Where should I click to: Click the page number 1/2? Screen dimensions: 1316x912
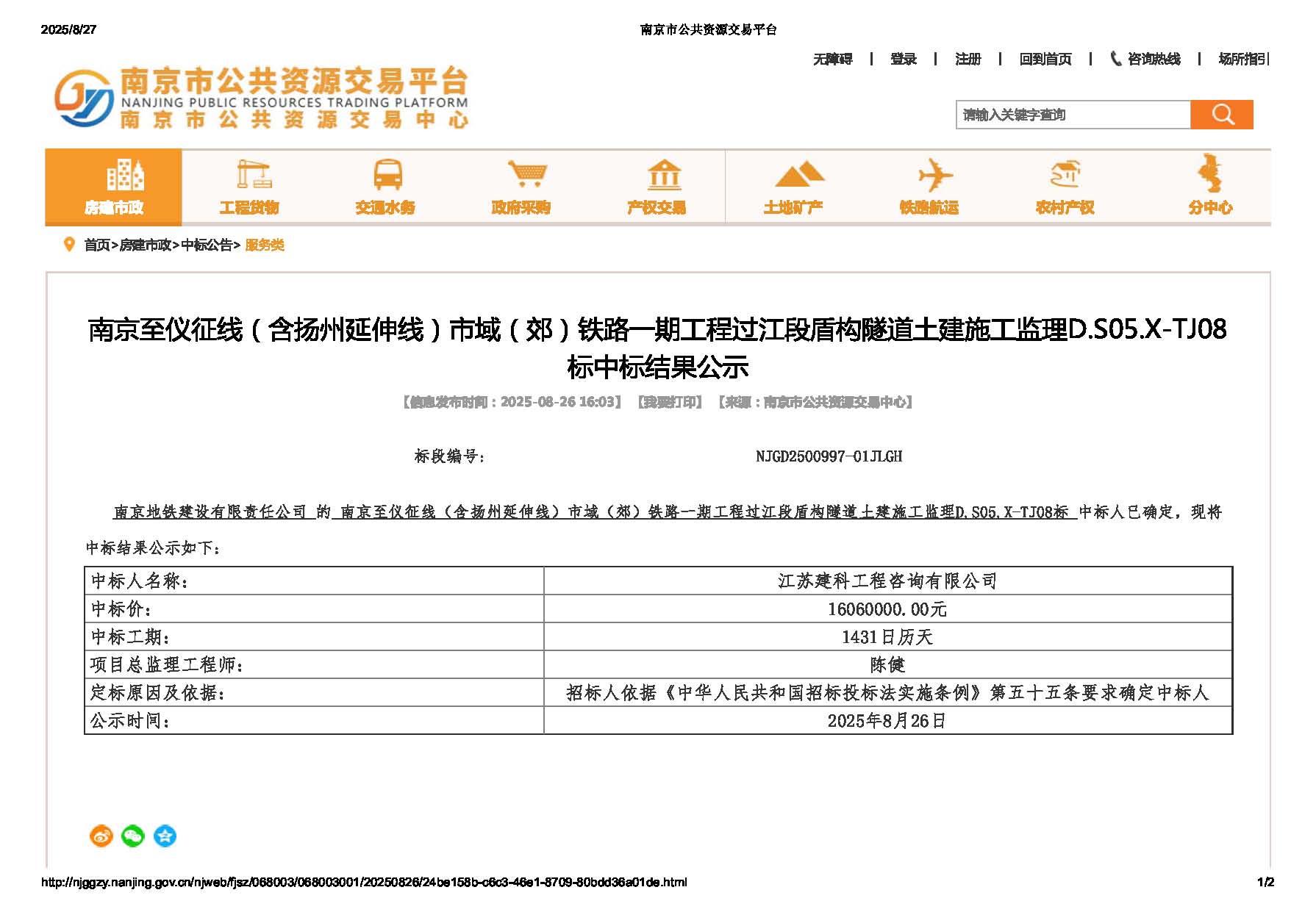1265,882
